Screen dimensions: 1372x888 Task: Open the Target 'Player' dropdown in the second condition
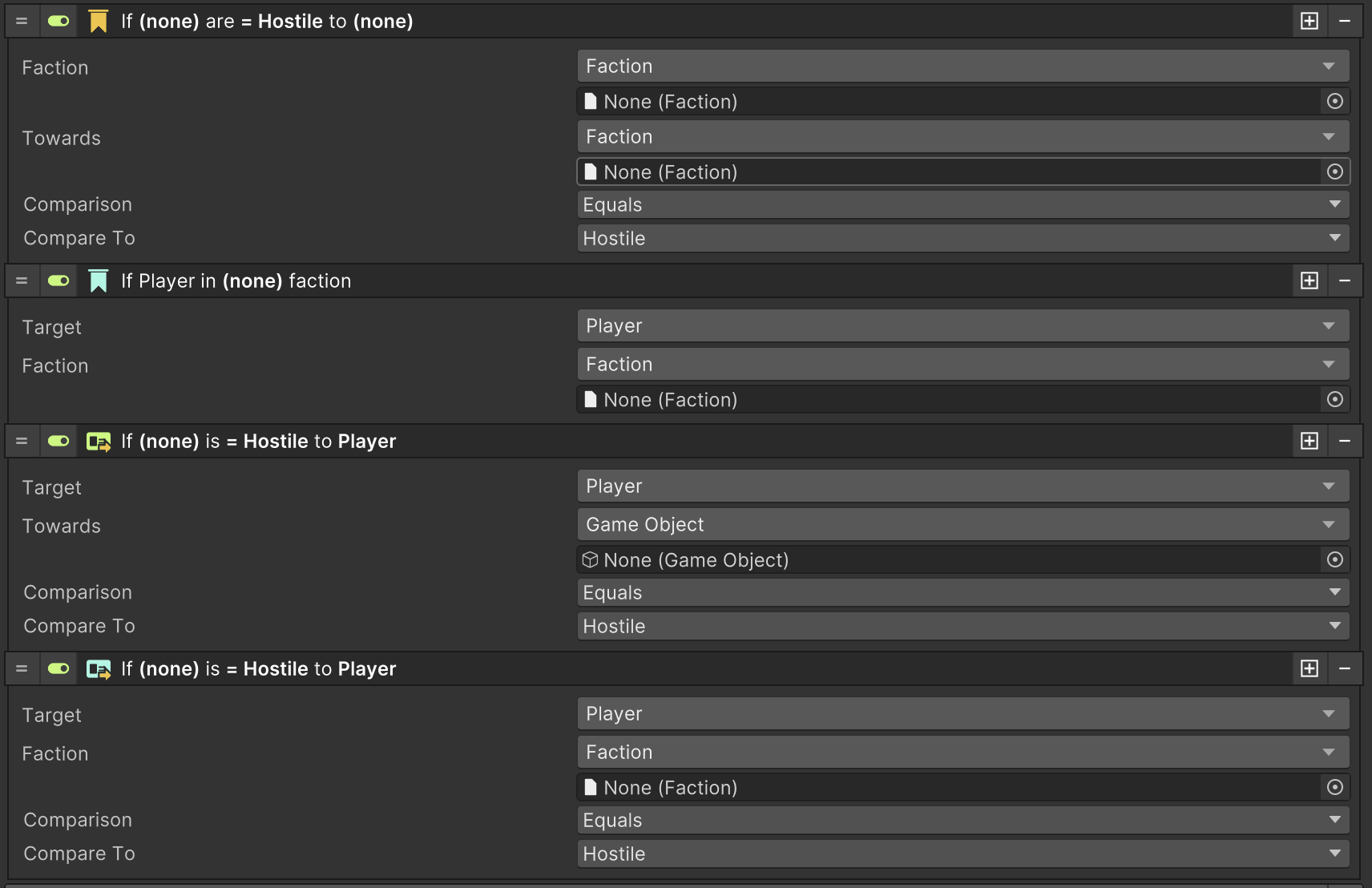[x=962, y=326]
